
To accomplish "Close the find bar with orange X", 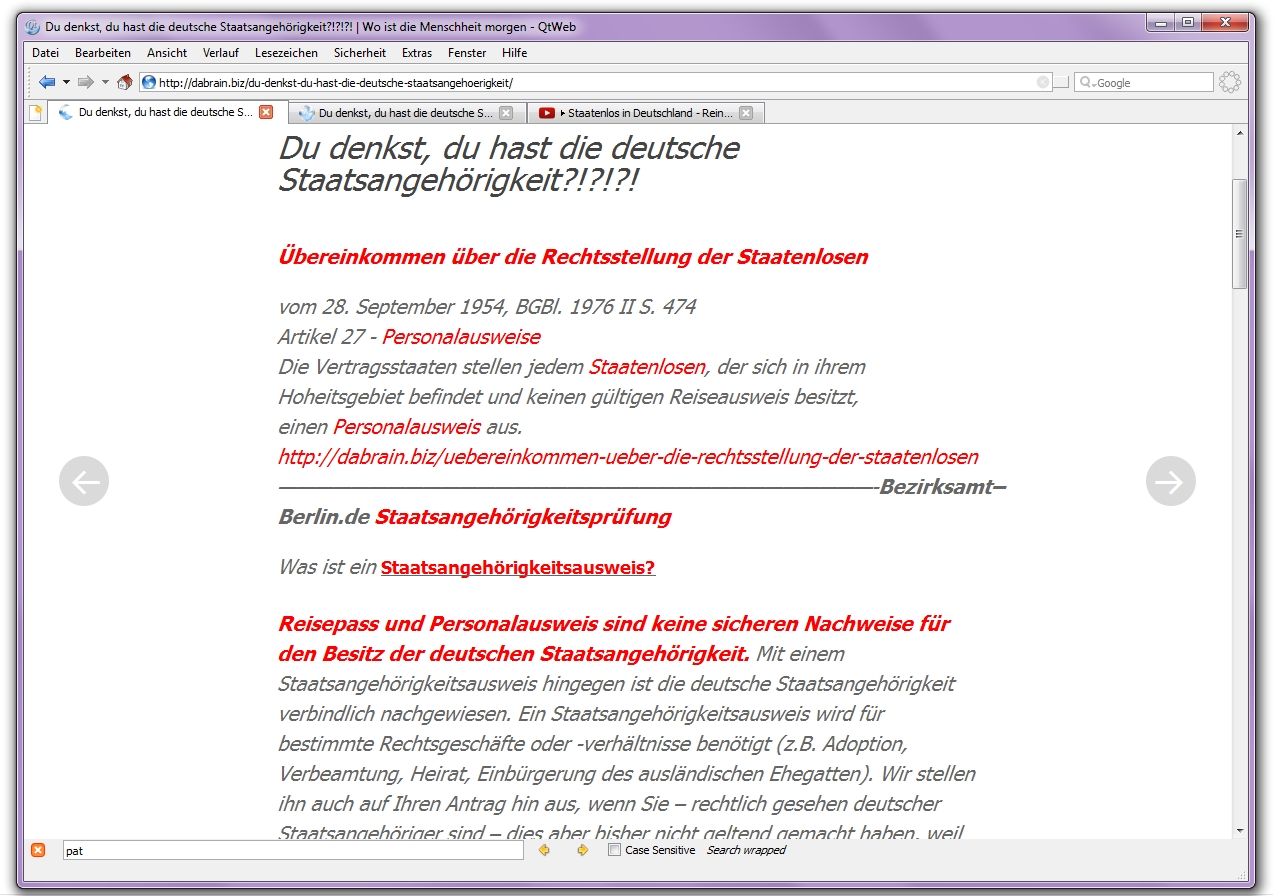I will click(38, 850).
